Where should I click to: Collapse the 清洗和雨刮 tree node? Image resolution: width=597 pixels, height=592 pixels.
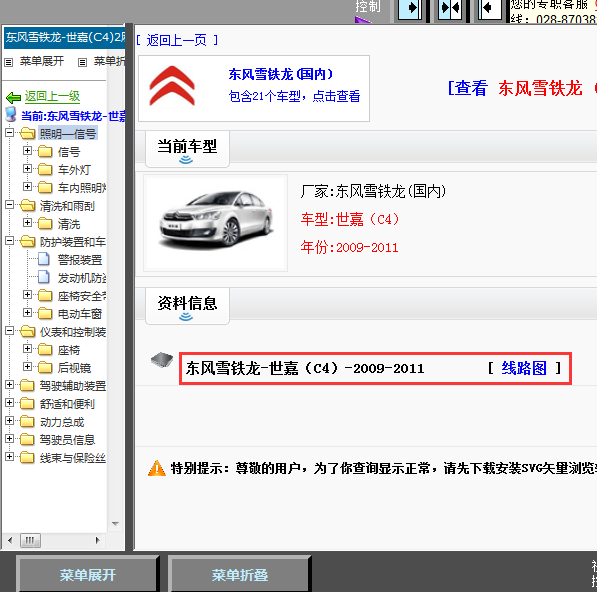pyautogui.click(x=10, y=204)
